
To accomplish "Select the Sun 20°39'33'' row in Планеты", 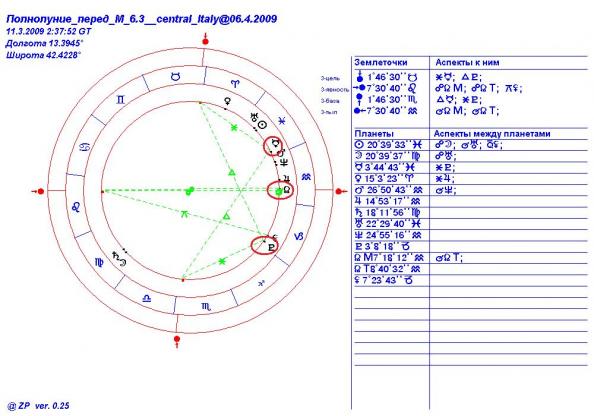I will 470,145.
